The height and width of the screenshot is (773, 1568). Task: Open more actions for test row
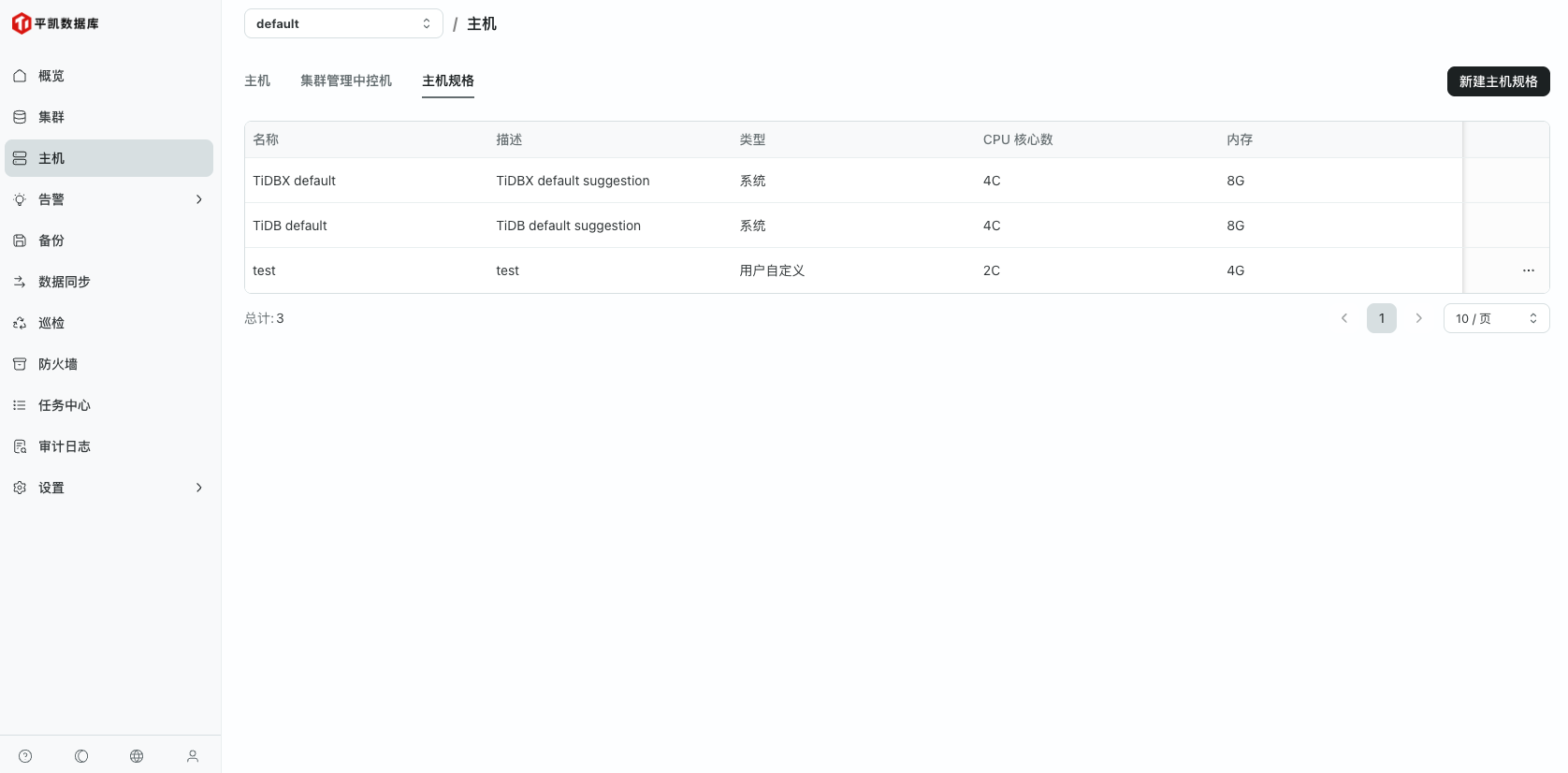coord(1528,270)
